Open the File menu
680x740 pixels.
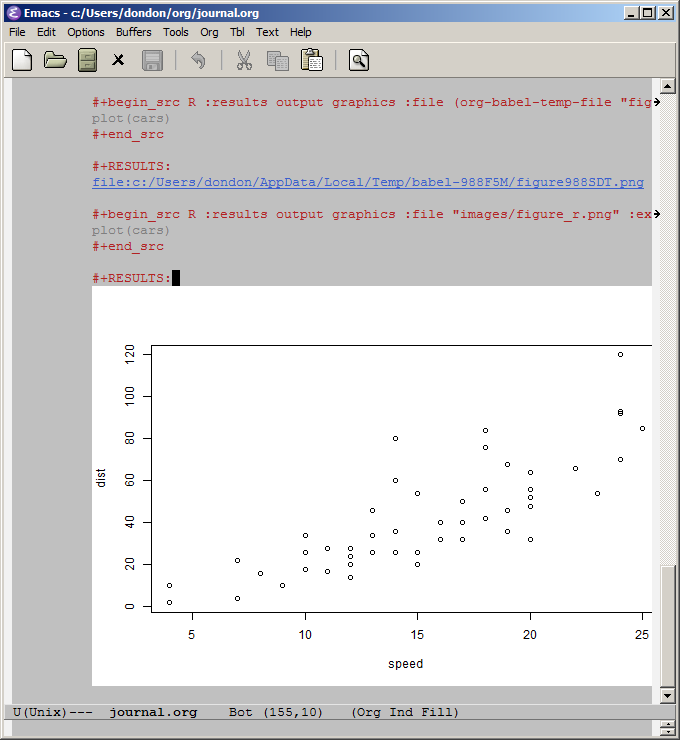(x=17, y=32)
